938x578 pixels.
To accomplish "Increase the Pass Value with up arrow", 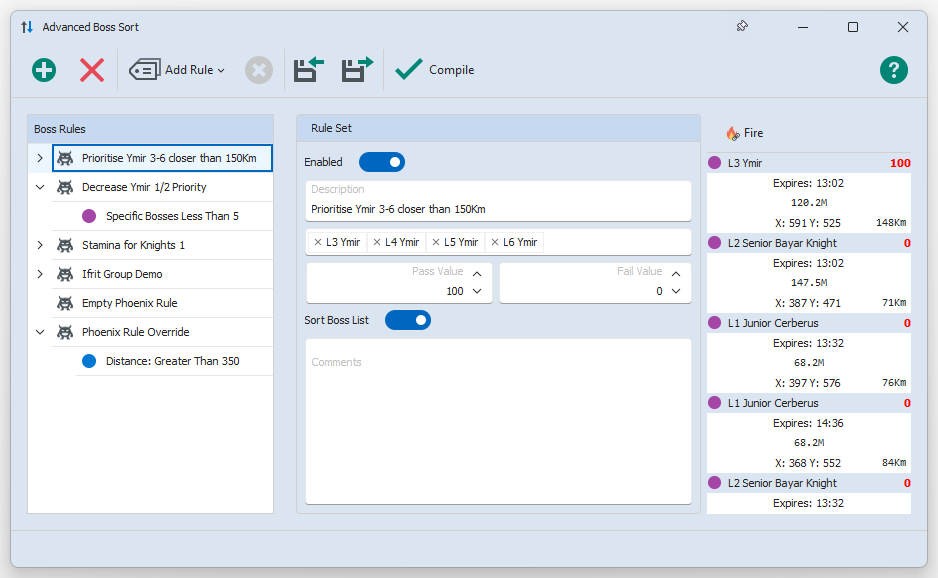I will coord(477,273).
